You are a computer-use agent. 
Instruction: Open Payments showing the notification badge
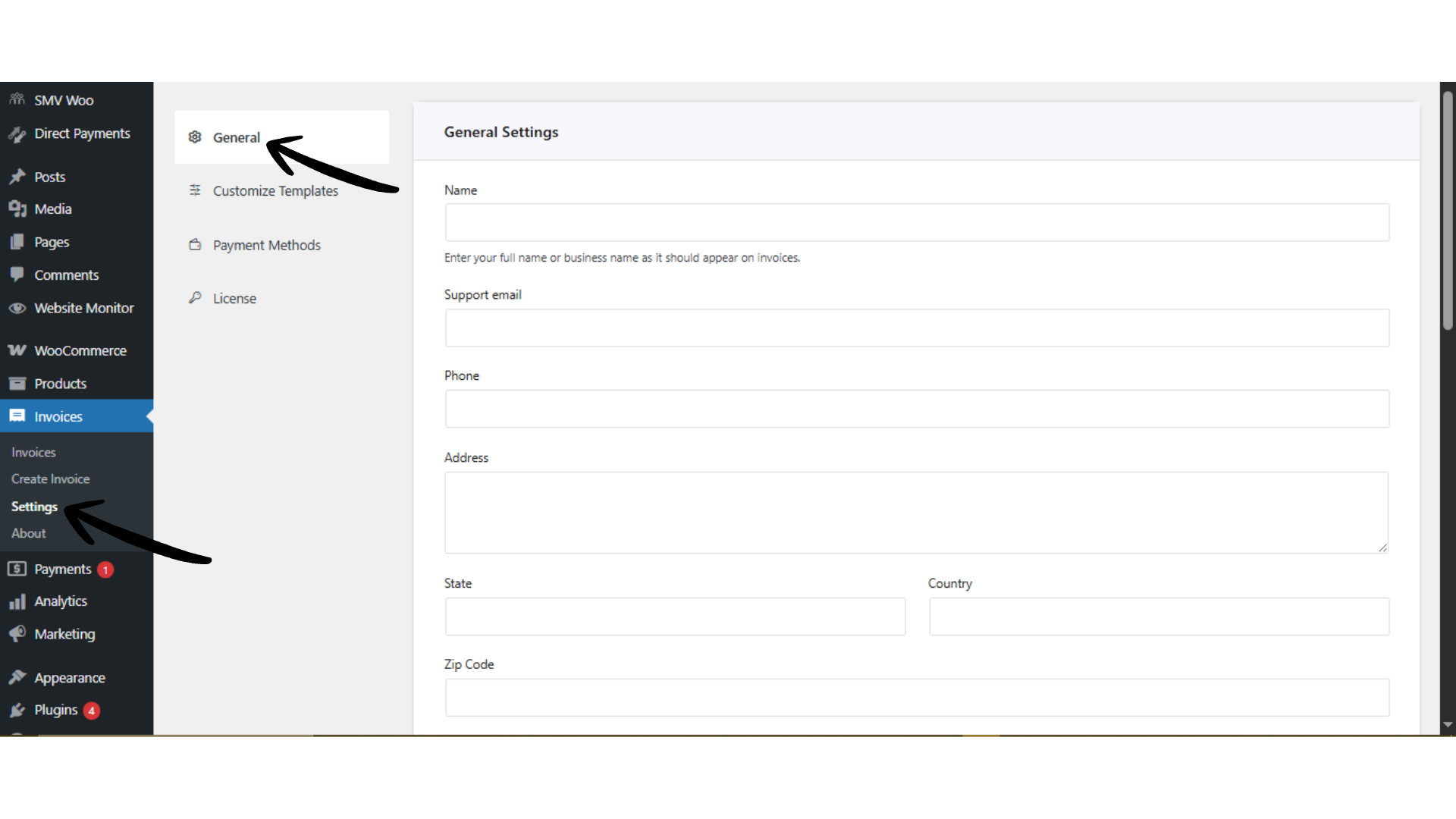[x=64, y=569]
